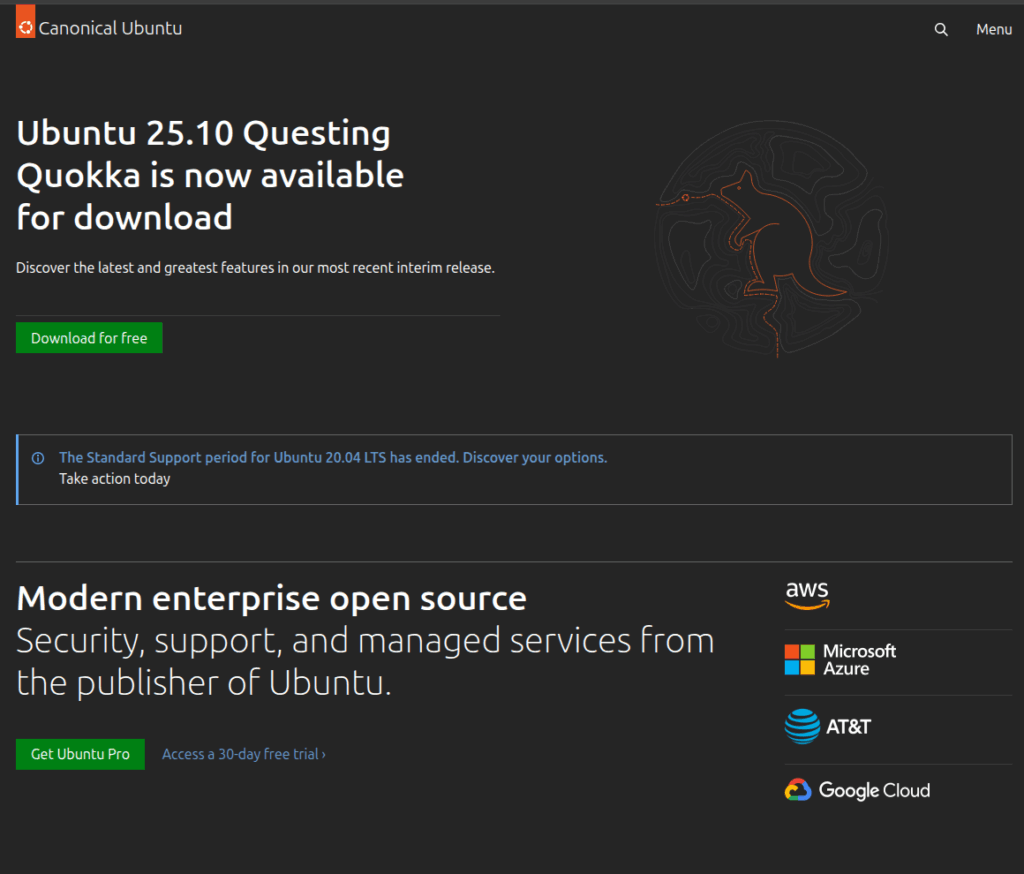Click the Canonical Ubuntu brand name

pos(110,29)
